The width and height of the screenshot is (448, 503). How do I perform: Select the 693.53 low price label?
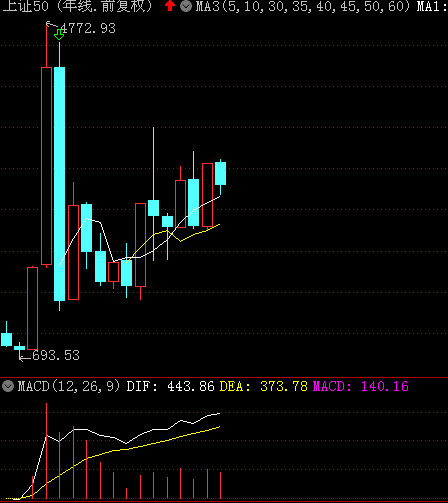point(56,355)
